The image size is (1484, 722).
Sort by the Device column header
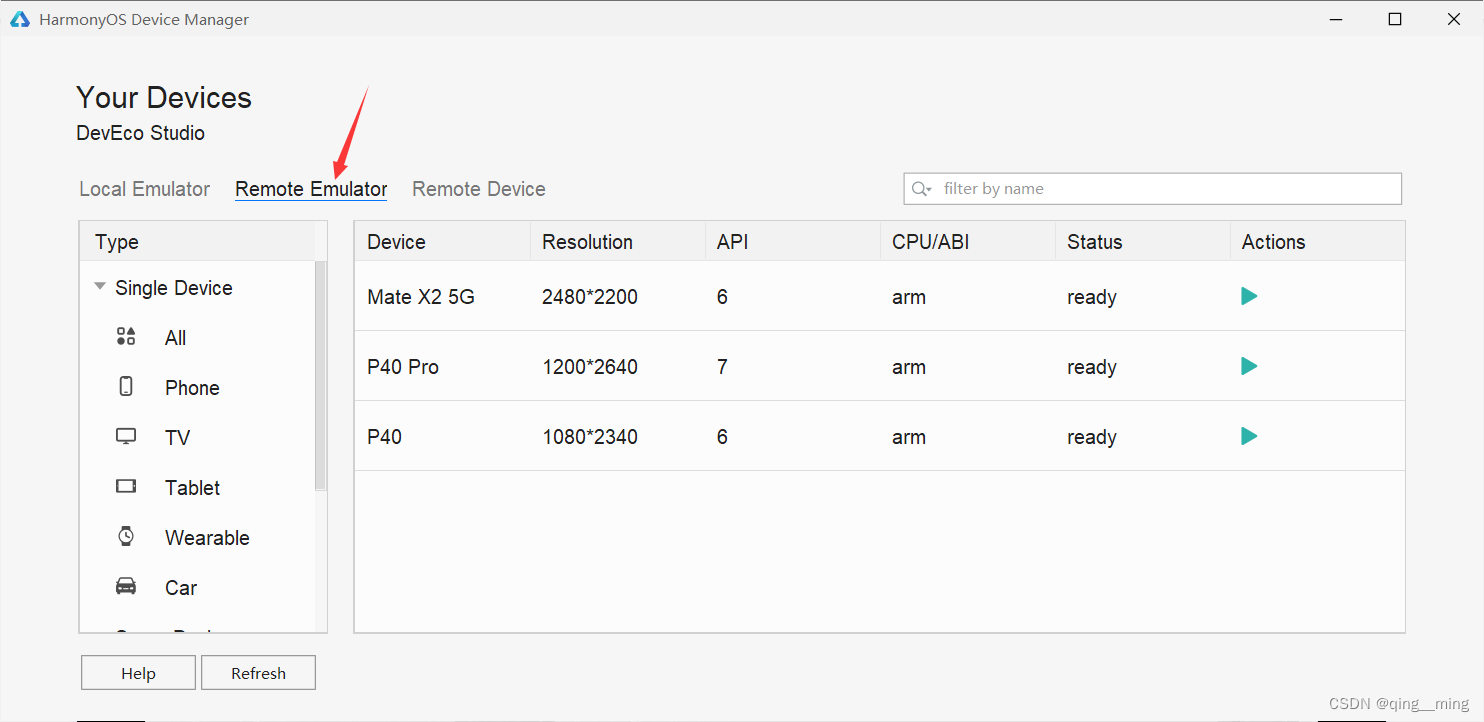[x=443, y=242]
